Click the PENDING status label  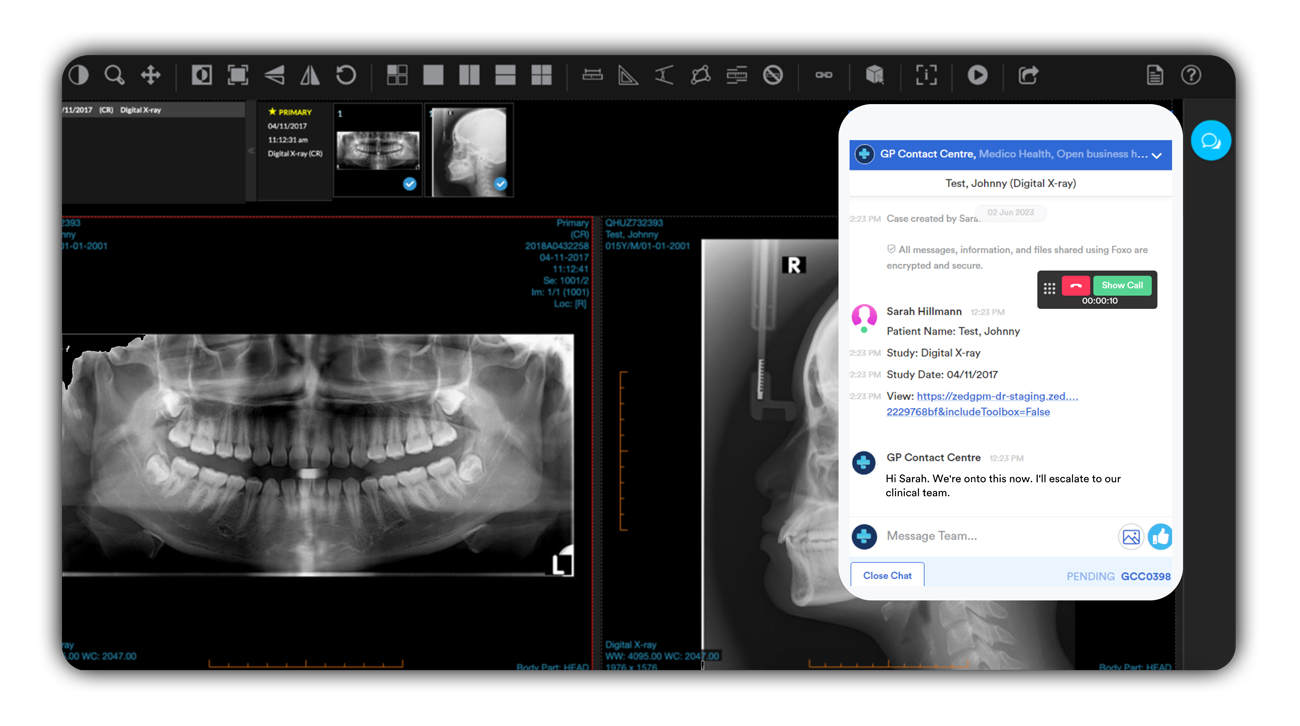tap(1090, 577)
